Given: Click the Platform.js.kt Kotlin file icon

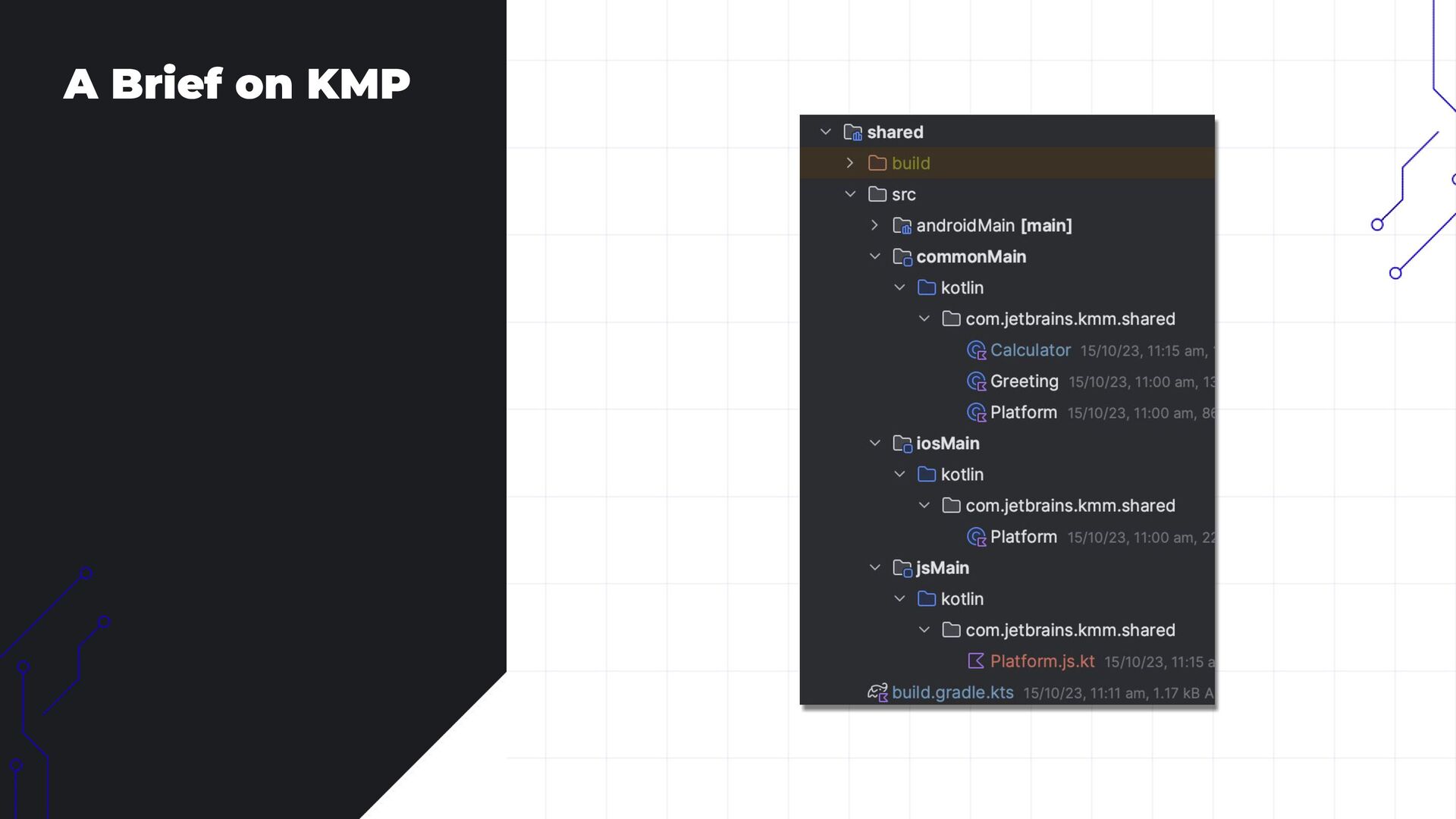Looking at the screenshot, I should [x=976, y=661].
